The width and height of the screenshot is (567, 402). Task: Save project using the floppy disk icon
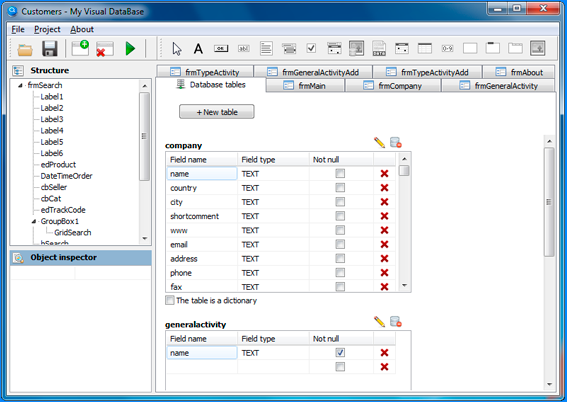(50, 48)
